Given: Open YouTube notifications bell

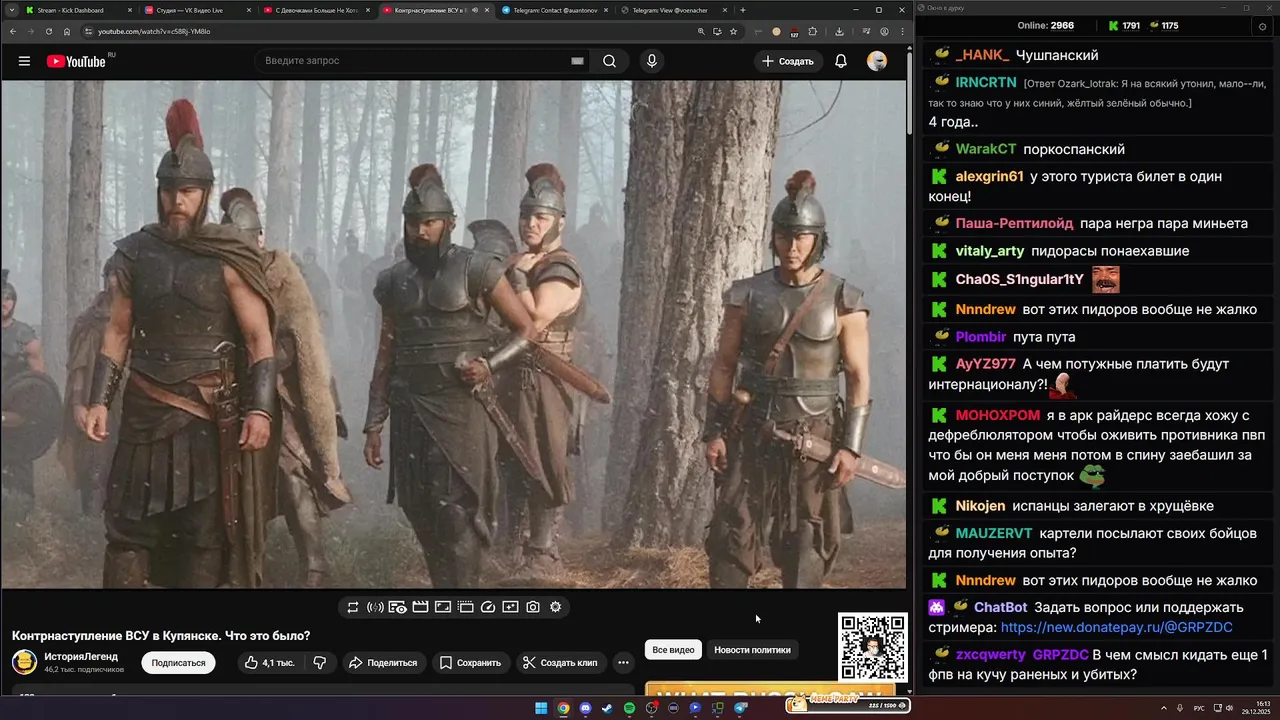Looking at the screenshot, I should coord(841,61).
